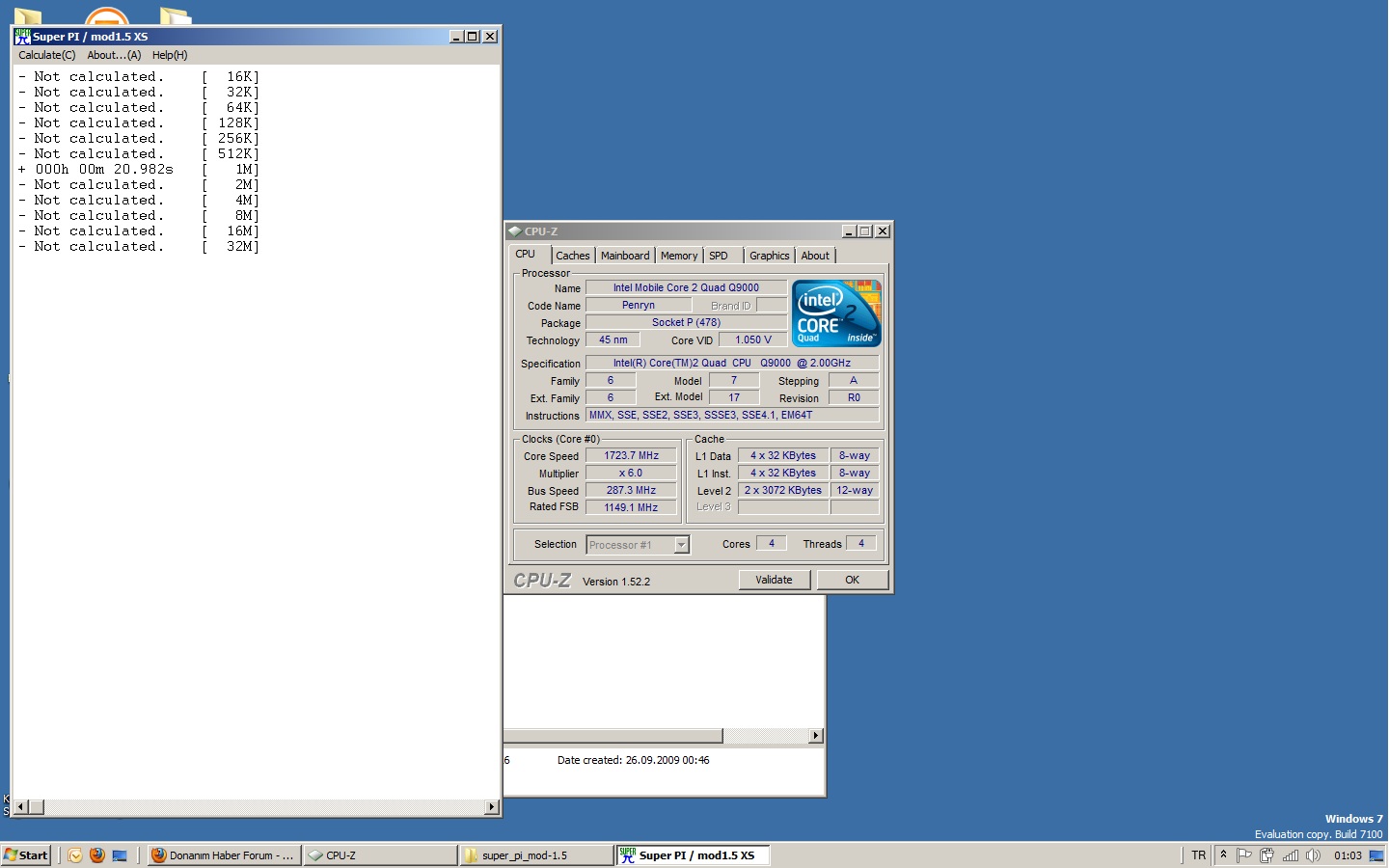Switch to CPU-Z taskbar button
This screenshot has height=868, width=1389.
[x=380, y=855]
